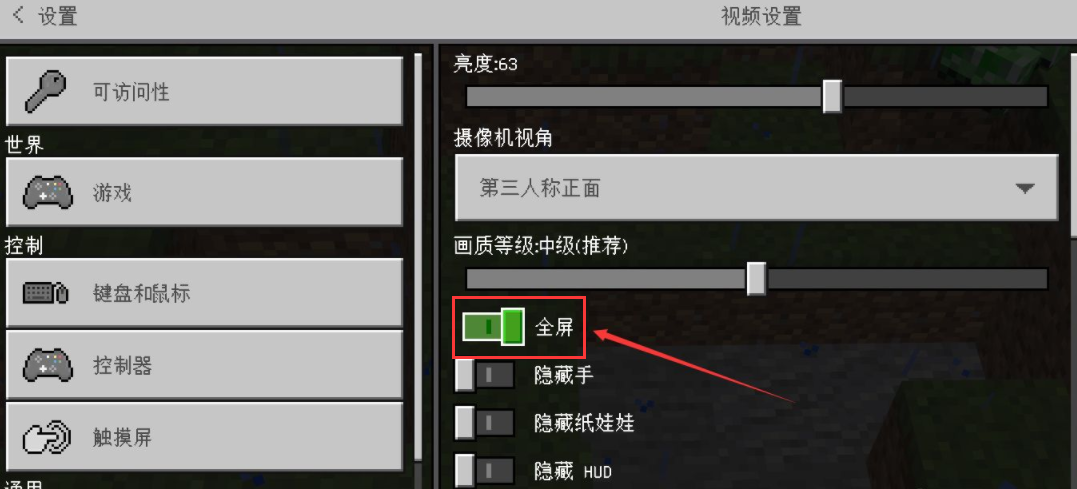
Task: Click the 画质等级 quality slider handle
Action: [756, 278]
